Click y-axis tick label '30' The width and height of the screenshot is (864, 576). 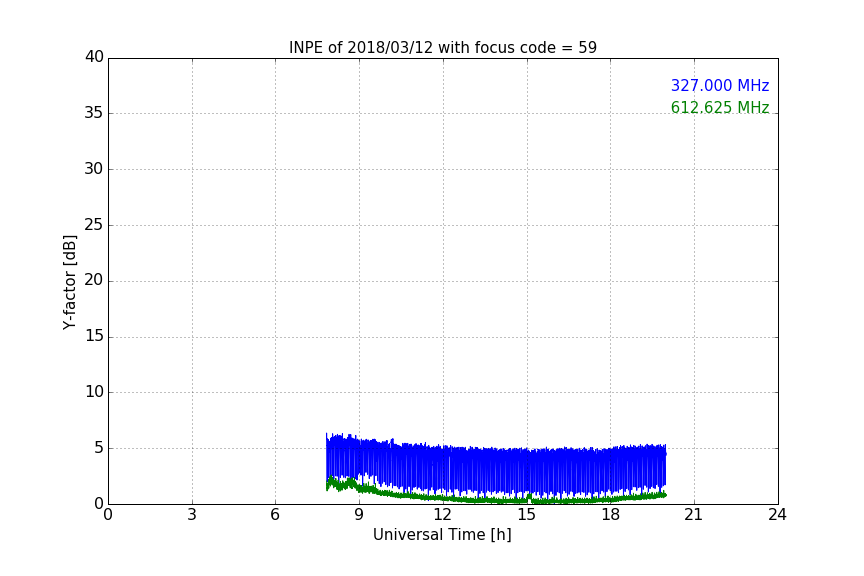(94, 169)
